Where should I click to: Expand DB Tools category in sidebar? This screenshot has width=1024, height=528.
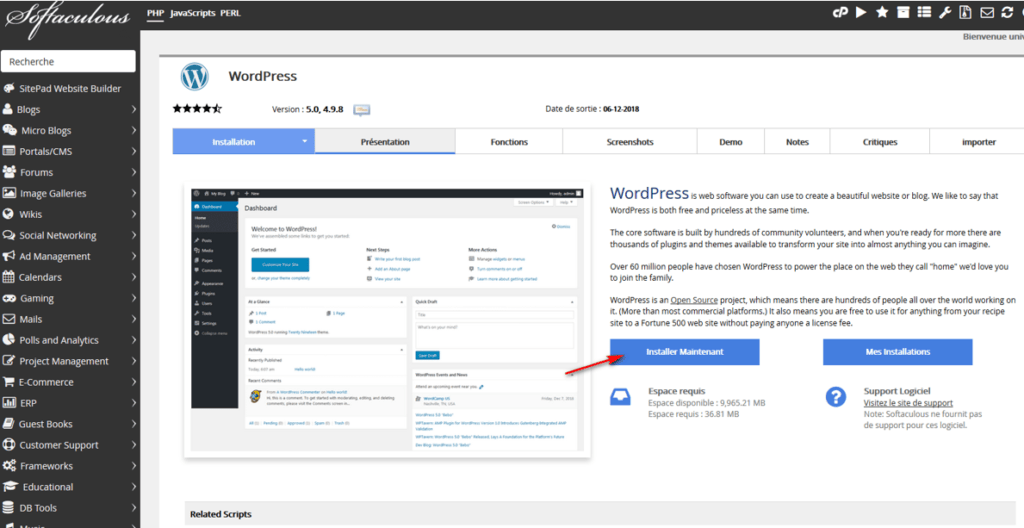70,508
